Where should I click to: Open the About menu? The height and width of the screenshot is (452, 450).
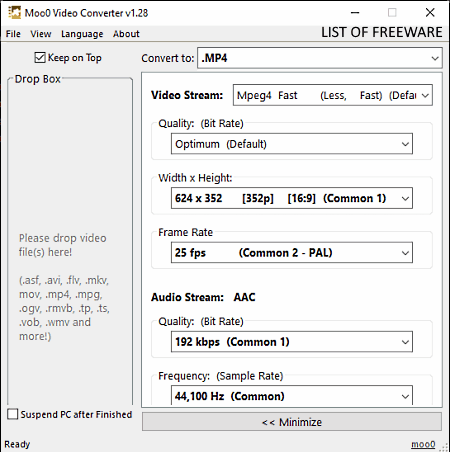(126, 34)
